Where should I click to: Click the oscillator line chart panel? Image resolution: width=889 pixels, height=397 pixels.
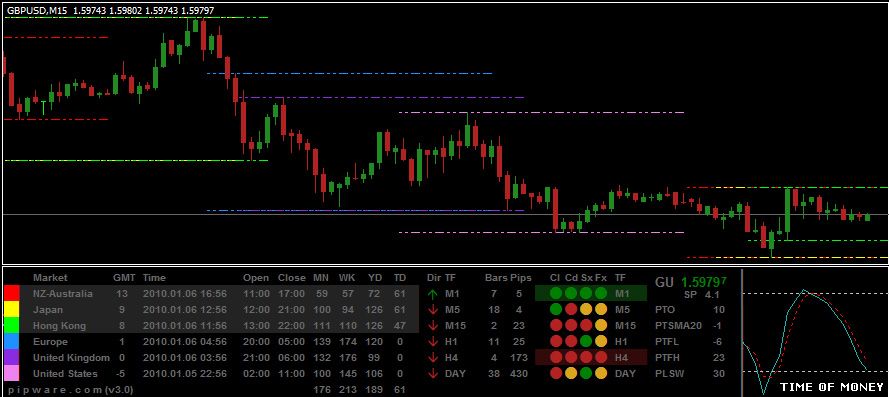click(815, 332)
